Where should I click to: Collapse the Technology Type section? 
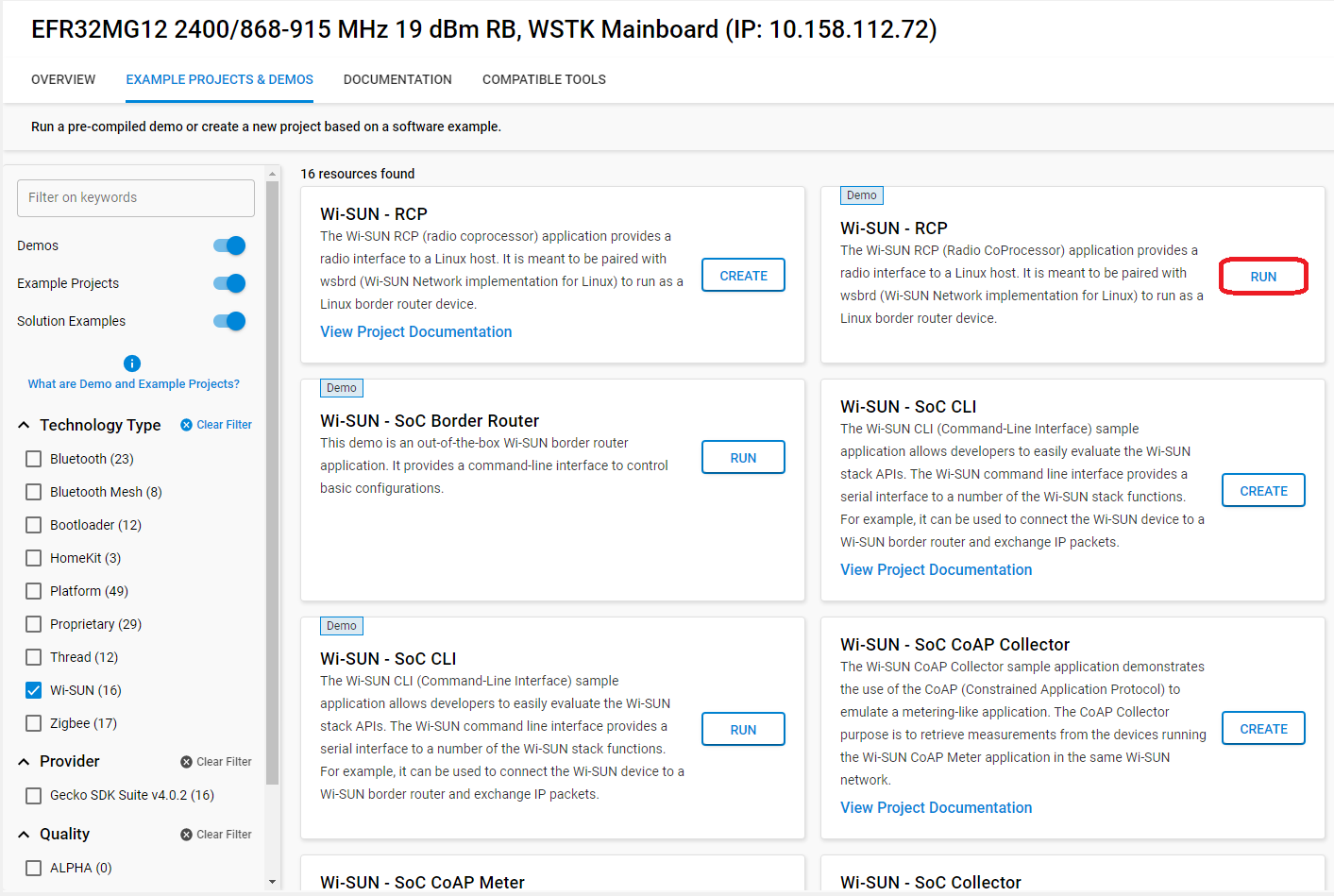coord(24,424)
